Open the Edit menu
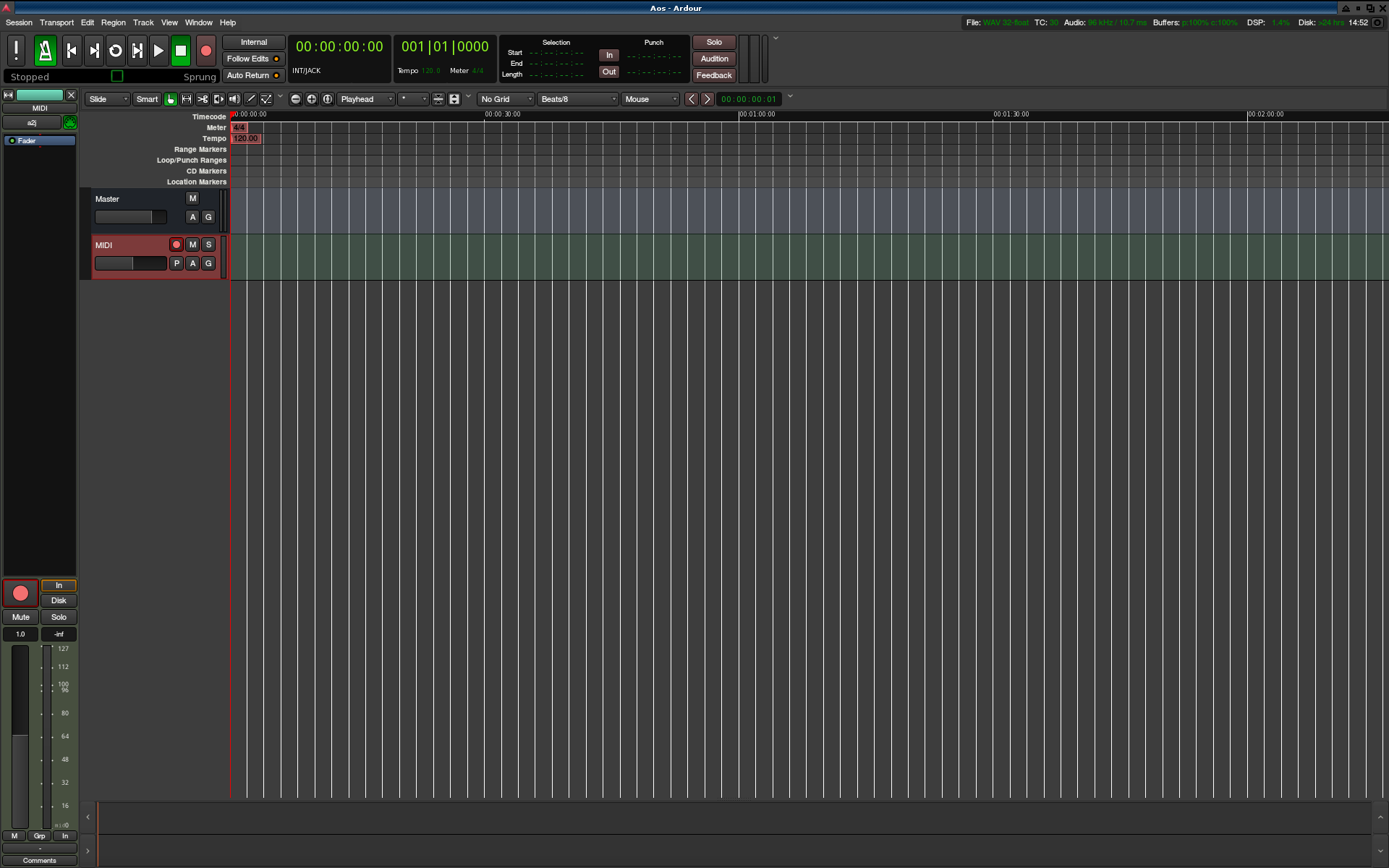1389x868 pixels. coord(87,22)
